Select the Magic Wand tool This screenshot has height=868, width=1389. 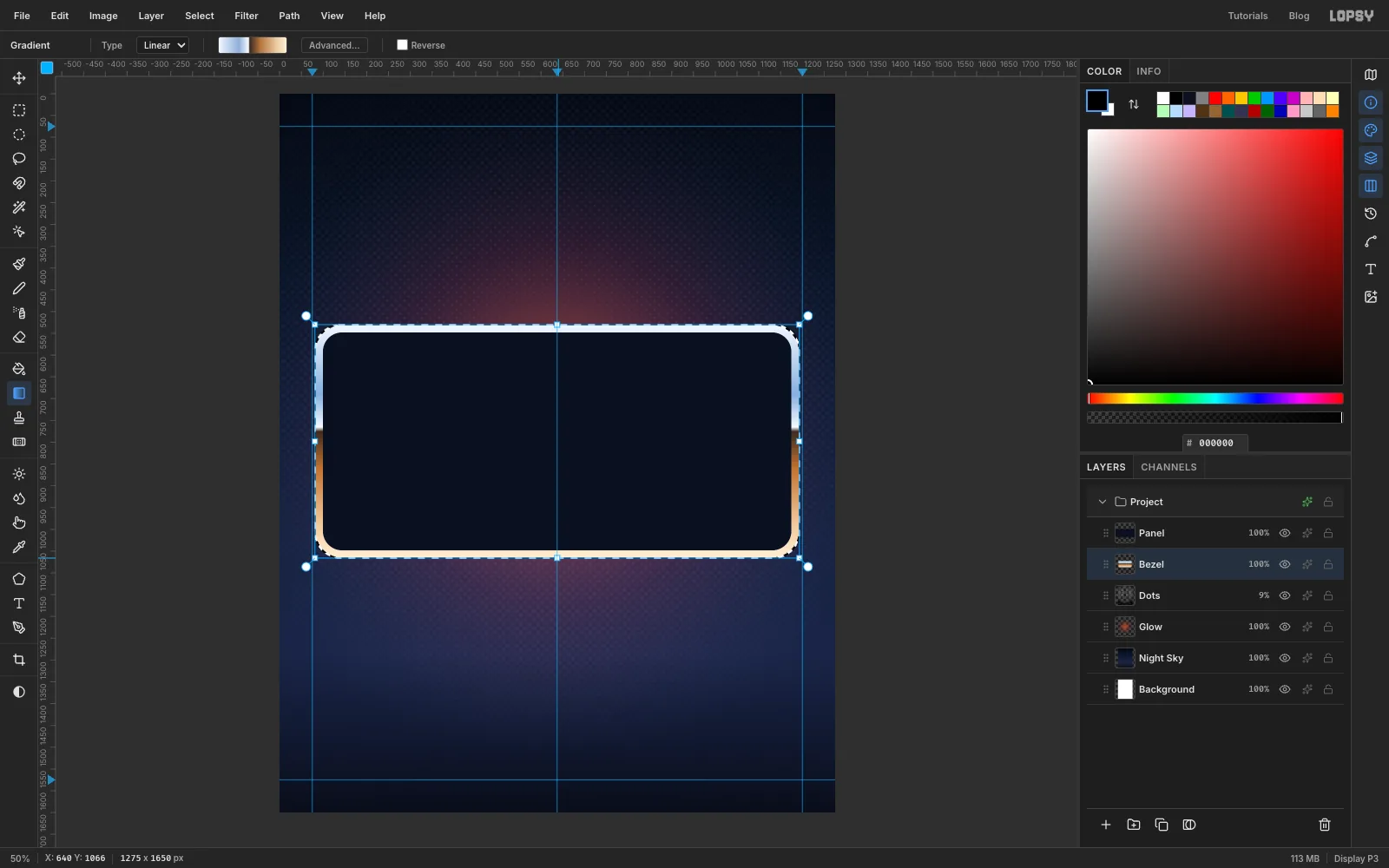coord(19,207)
